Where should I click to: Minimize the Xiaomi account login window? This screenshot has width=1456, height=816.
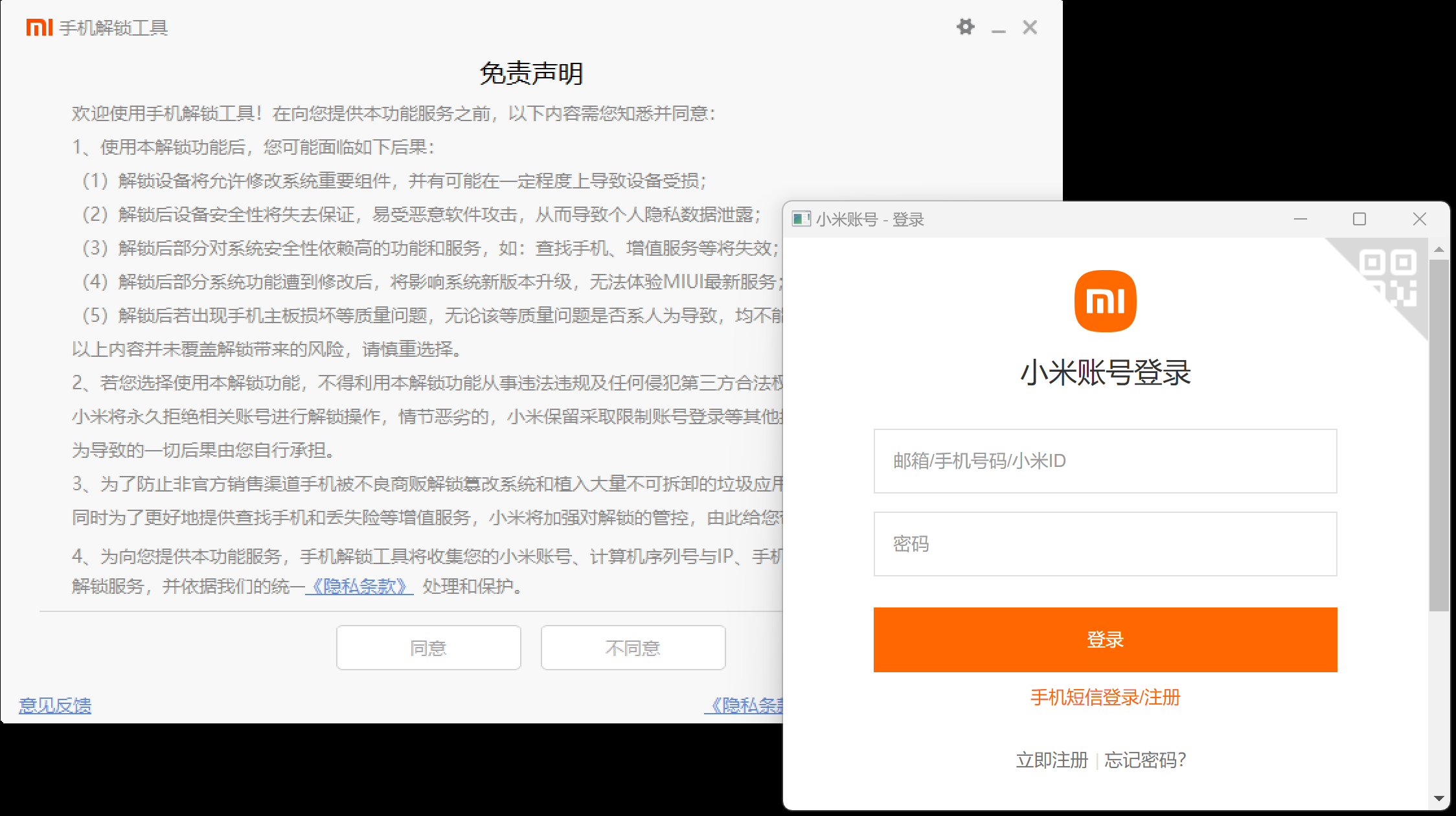click(x=1300, y=219)
